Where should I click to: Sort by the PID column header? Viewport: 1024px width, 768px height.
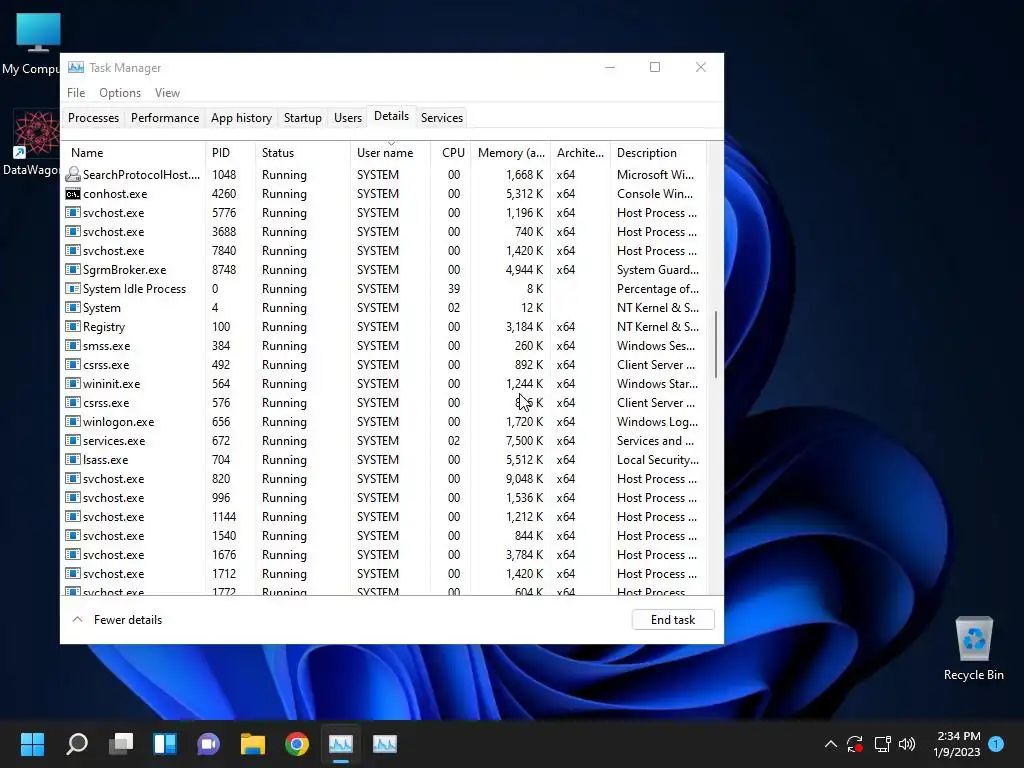click(230, 153)
